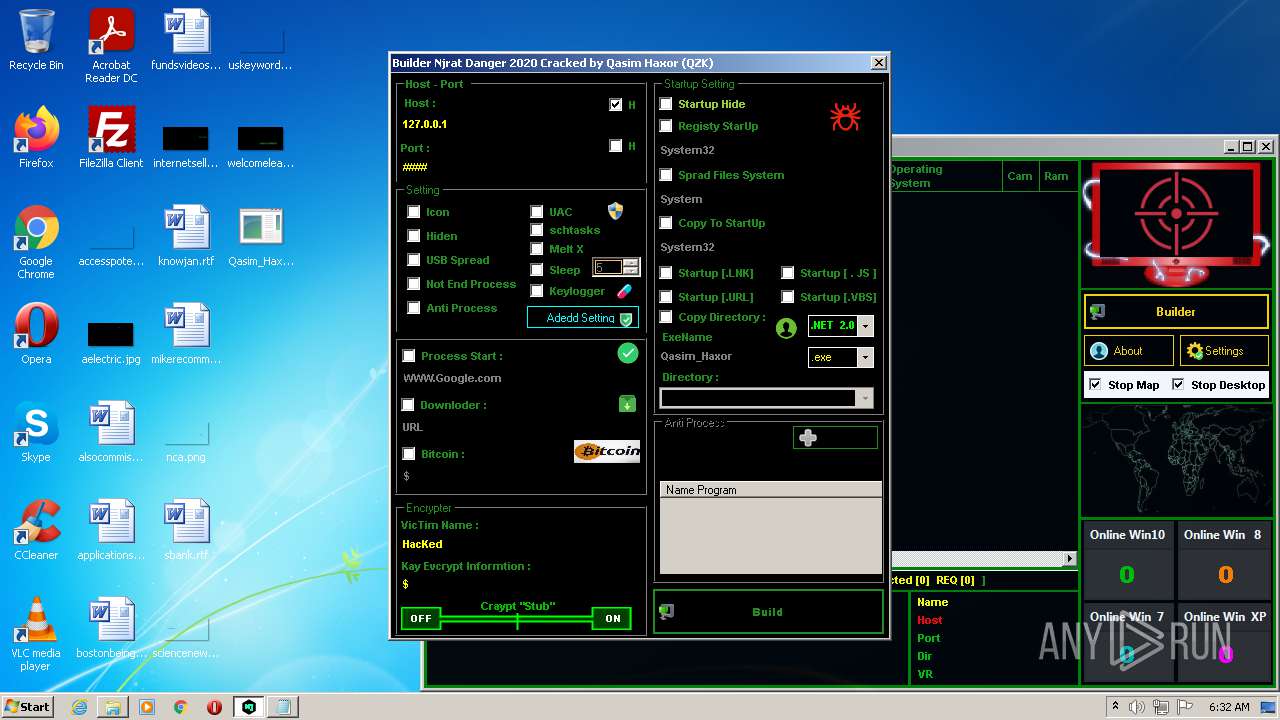
Task: Open the Windows Start menu
Action: (x=28, y=707)
